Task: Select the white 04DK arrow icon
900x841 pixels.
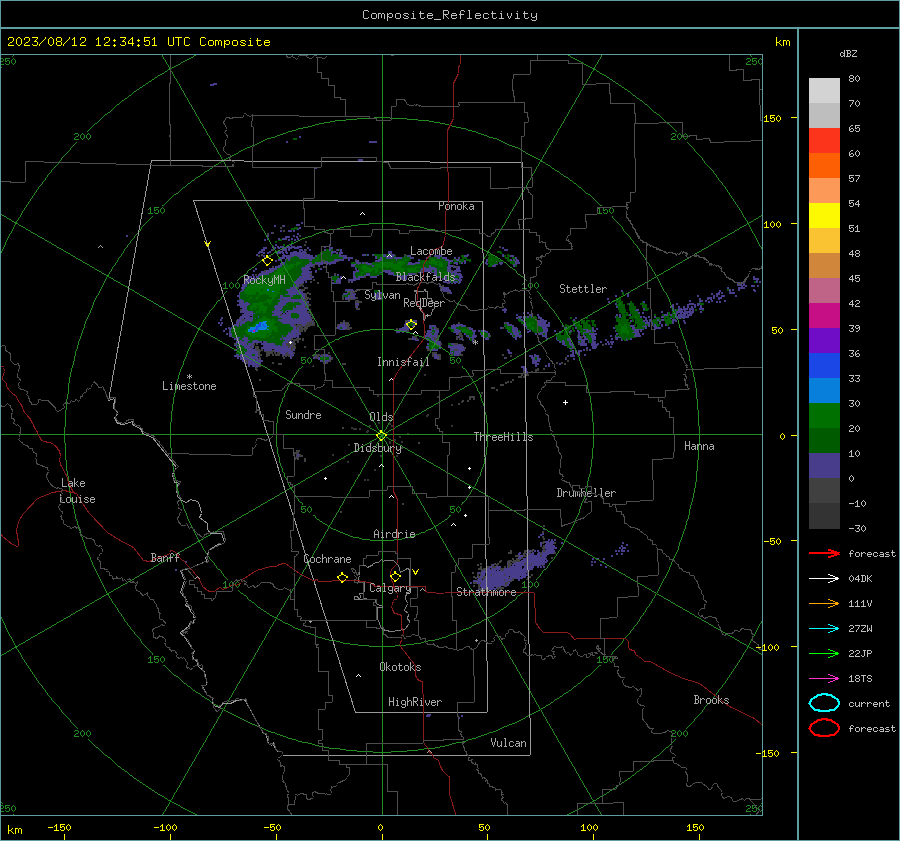Action: click(x=824, y=579)
